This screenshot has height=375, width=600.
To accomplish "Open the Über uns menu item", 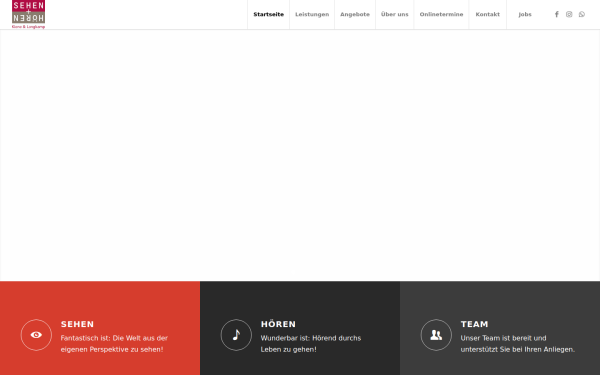I will 395,14.
